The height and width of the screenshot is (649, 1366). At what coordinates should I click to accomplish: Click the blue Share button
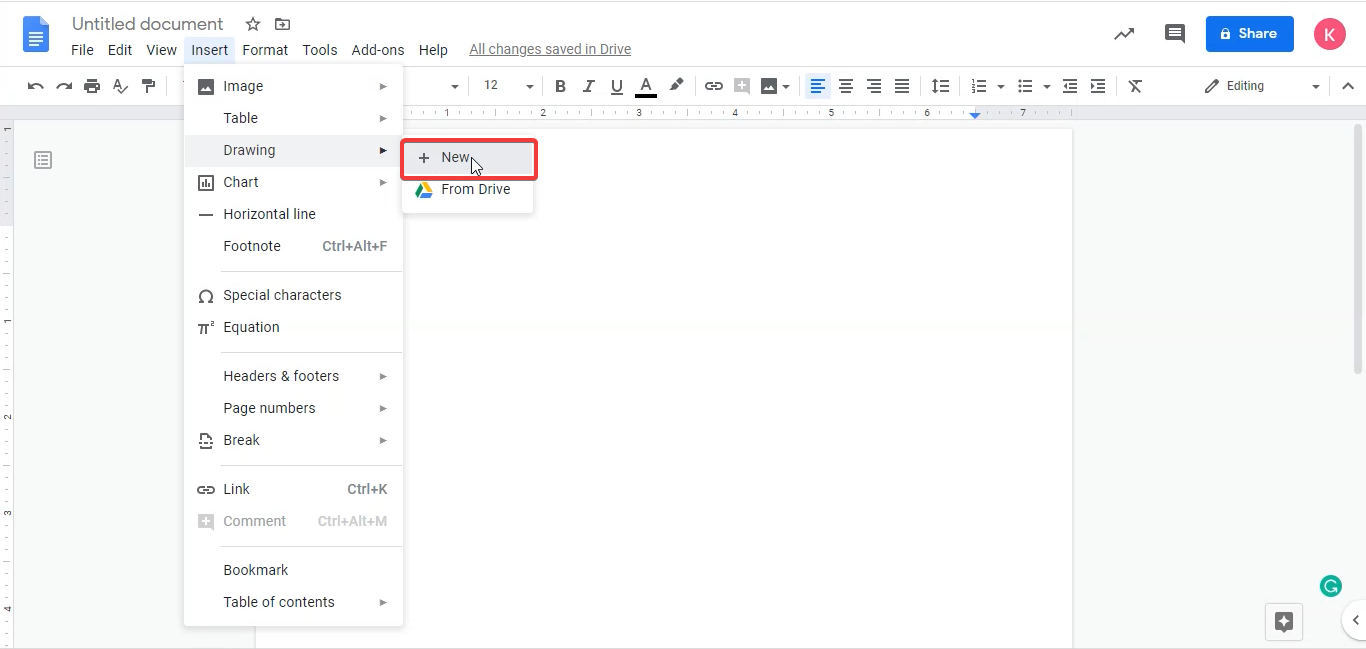coord(1249,34)
